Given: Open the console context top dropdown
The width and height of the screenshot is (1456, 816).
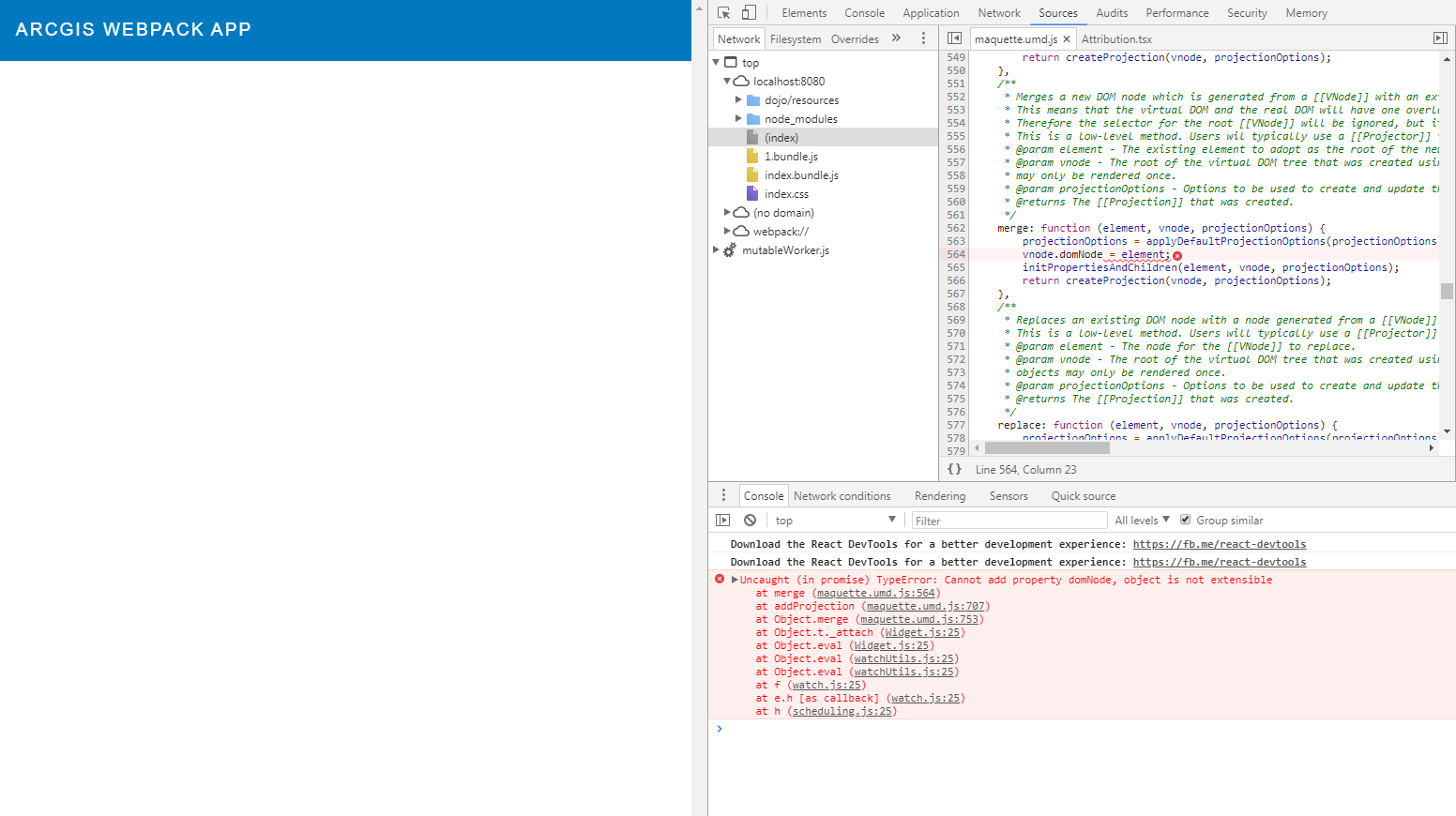Looking at the screenshot, I should tap(835, 521).
